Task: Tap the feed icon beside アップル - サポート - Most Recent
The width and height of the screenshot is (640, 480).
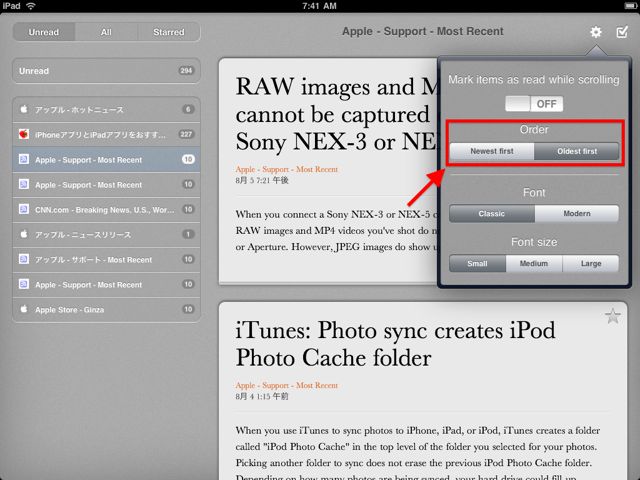Action: (x=24, y=259)
